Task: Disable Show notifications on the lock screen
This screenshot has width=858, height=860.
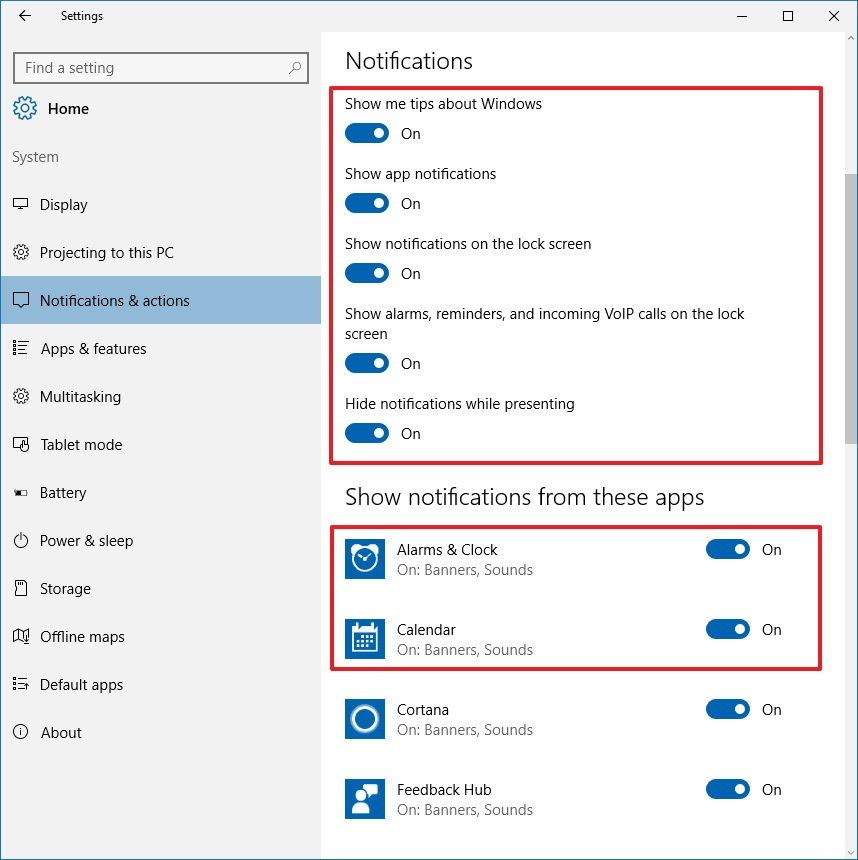Action: (367, 273)
